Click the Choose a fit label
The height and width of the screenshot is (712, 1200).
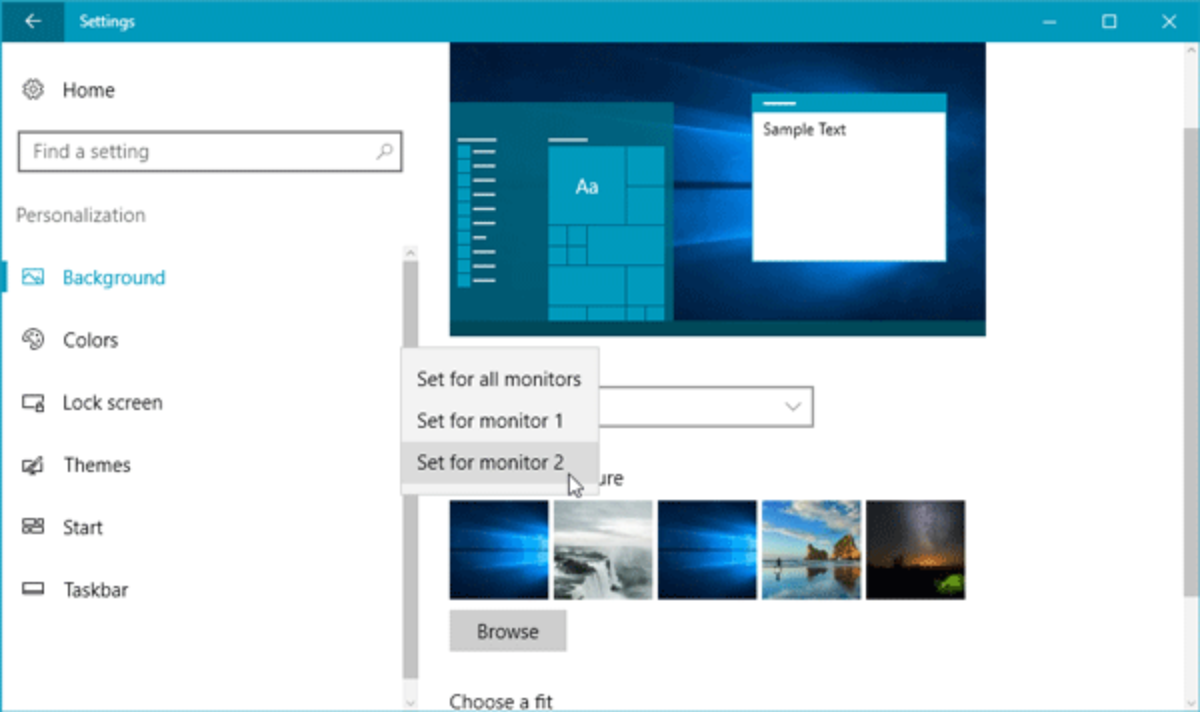coord(501,701)
